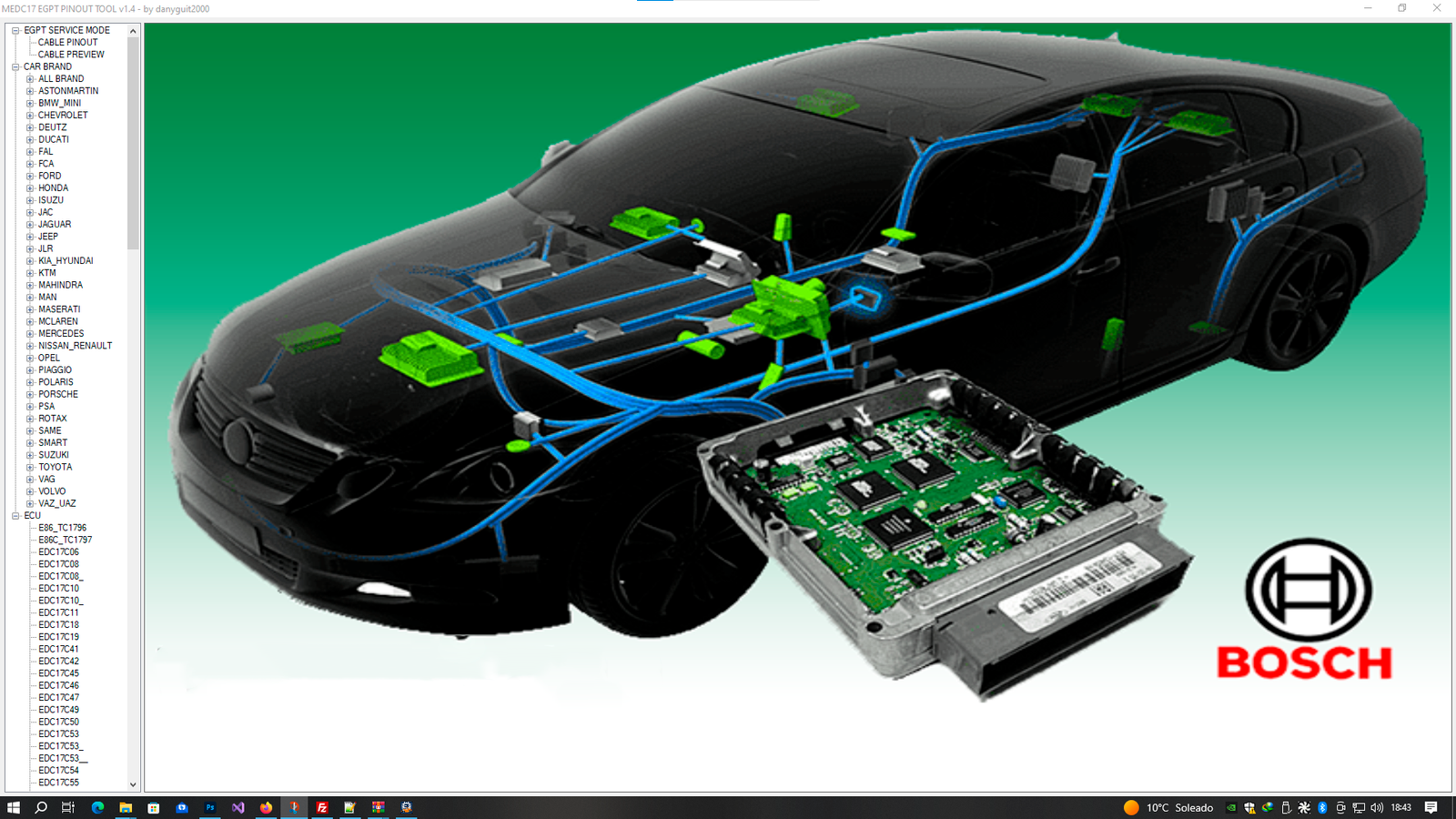This screenshot has height=819, width=1456.
Task: Expand the VAG brand node
Action: [30, 480]
